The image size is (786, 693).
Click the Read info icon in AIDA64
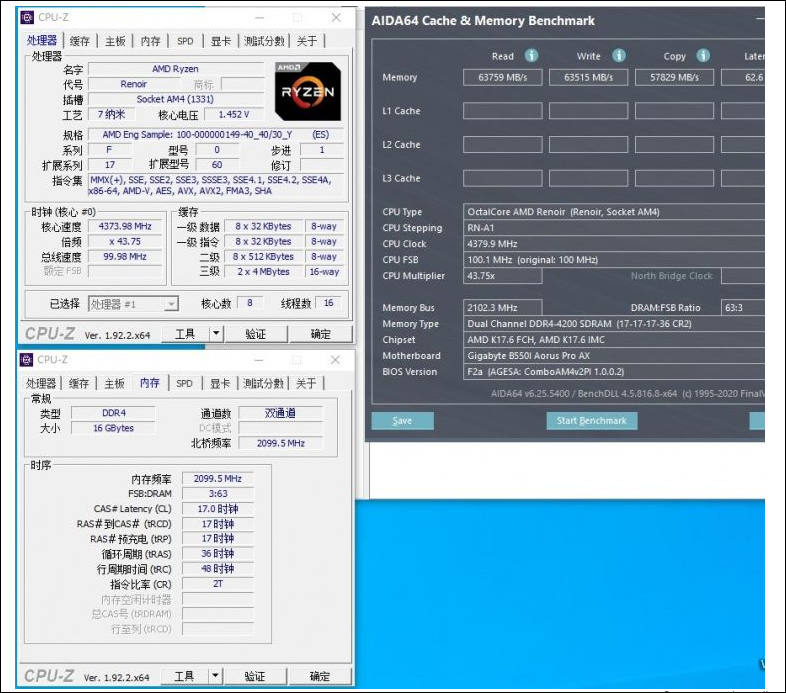point(531,56)
